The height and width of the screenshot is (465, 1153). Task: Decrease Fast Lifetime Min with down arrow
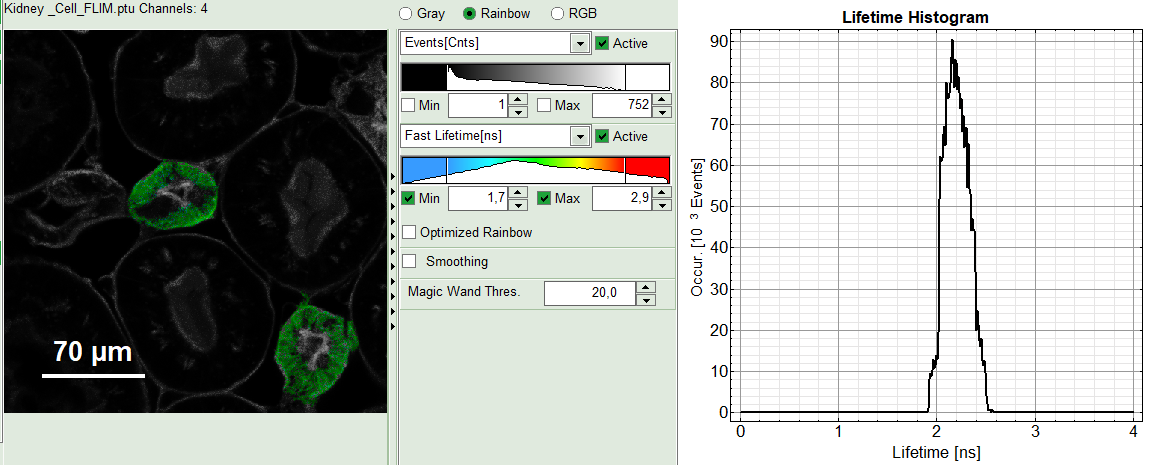[x=517, y=205]
